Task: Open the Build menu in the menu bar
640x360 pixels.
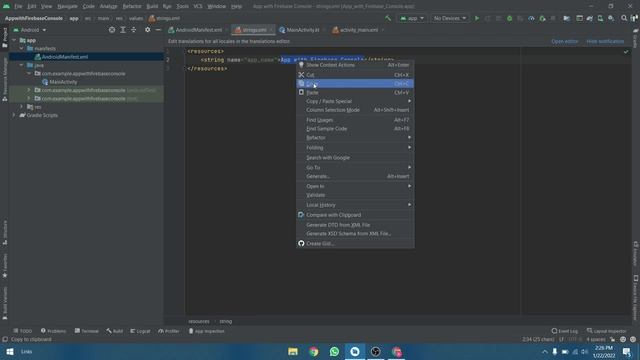Action: [x=152, y=6]
